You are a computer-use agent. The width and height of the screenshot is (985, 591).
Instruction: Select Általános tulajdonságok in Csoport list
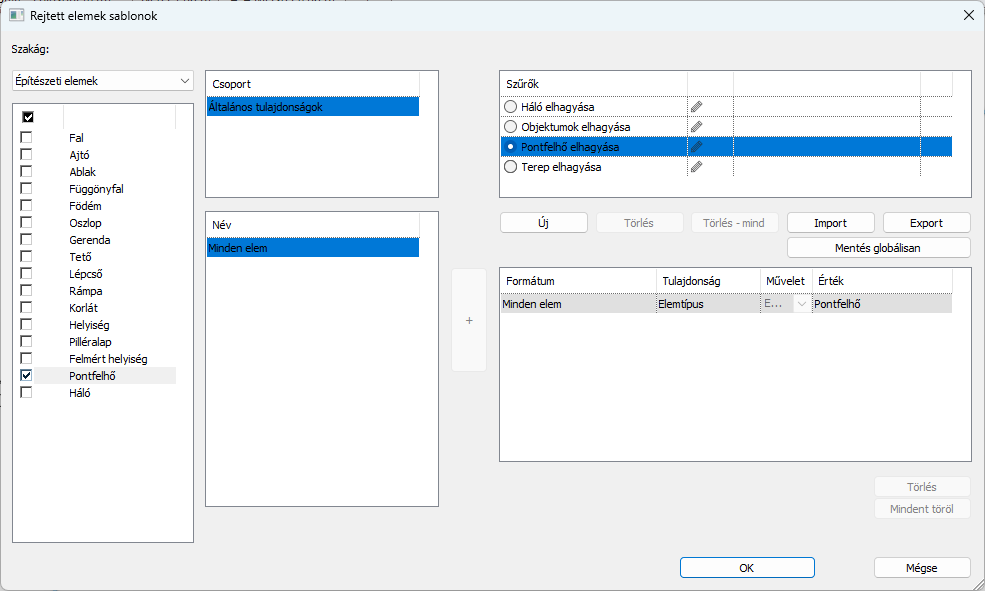point(312,107)
